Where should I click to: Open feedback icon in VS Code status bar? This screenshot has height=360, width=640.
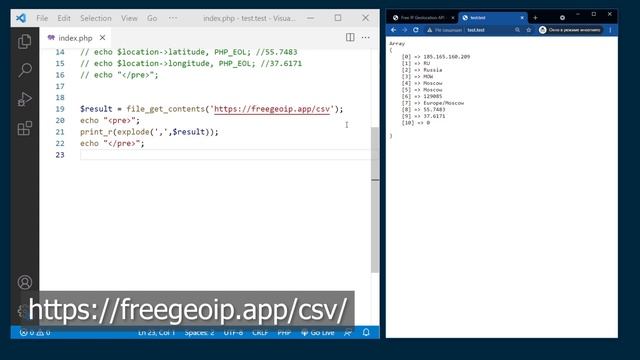[x=348, y=333]
